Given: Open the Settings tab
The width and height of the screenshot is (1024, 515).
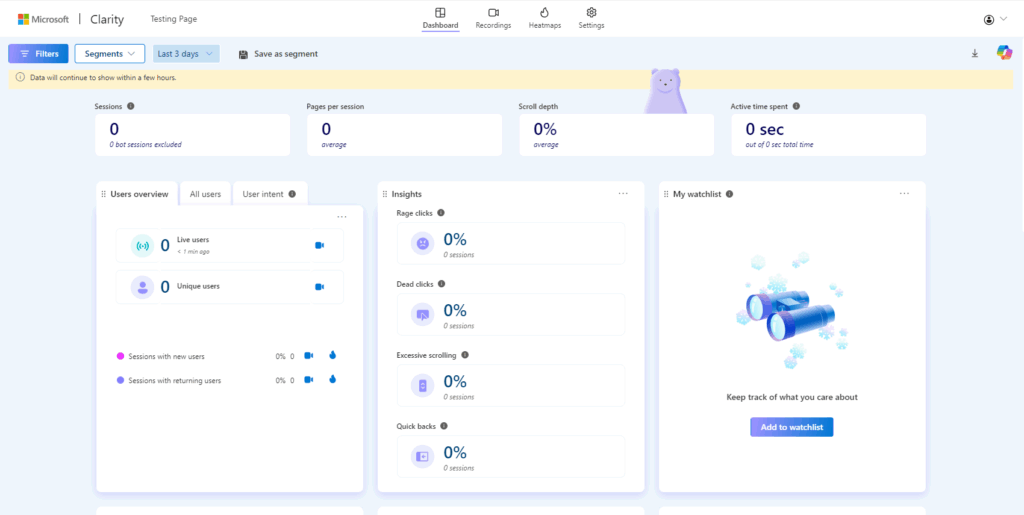Looking at the screenshot, I should [x=591, y=18].
